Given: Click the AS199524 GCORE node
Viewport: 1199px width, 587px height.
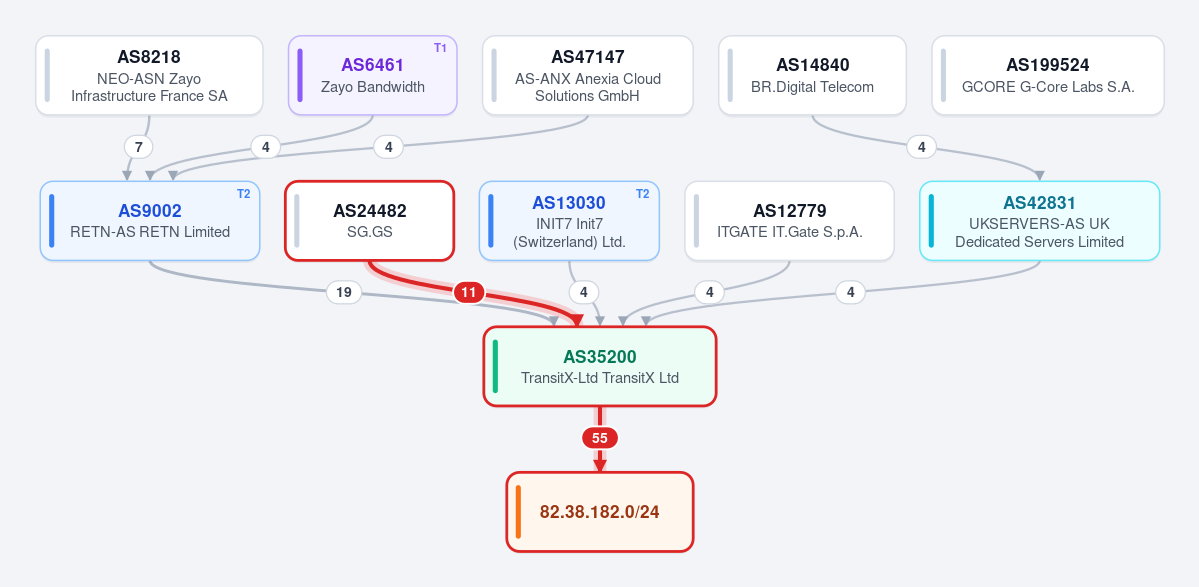Looking at the screenshot, I should 1048,76.
